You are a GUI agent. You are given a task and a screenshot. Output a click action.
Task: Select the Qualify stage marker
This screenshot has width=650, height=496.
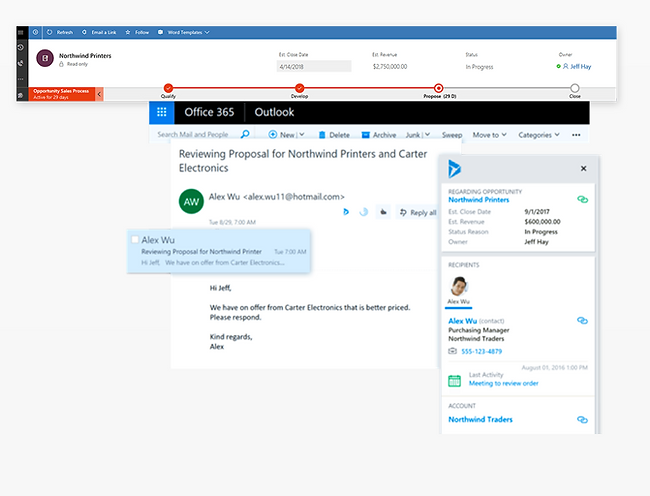[x=168, y=88]
